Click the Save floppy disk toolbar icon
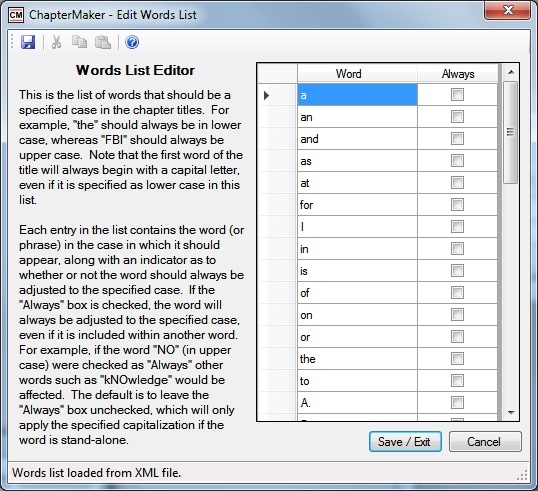The height and width of the screenshot is (491, 538). 28,42
